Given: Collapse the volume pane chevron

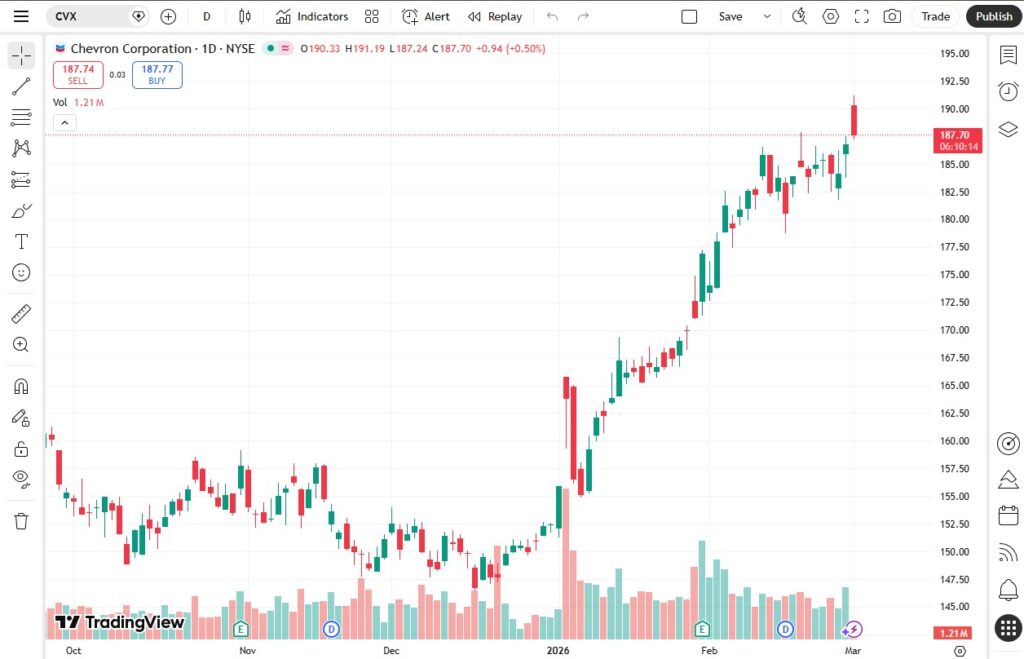Looking at the screenshot, I should pos(65,122).
